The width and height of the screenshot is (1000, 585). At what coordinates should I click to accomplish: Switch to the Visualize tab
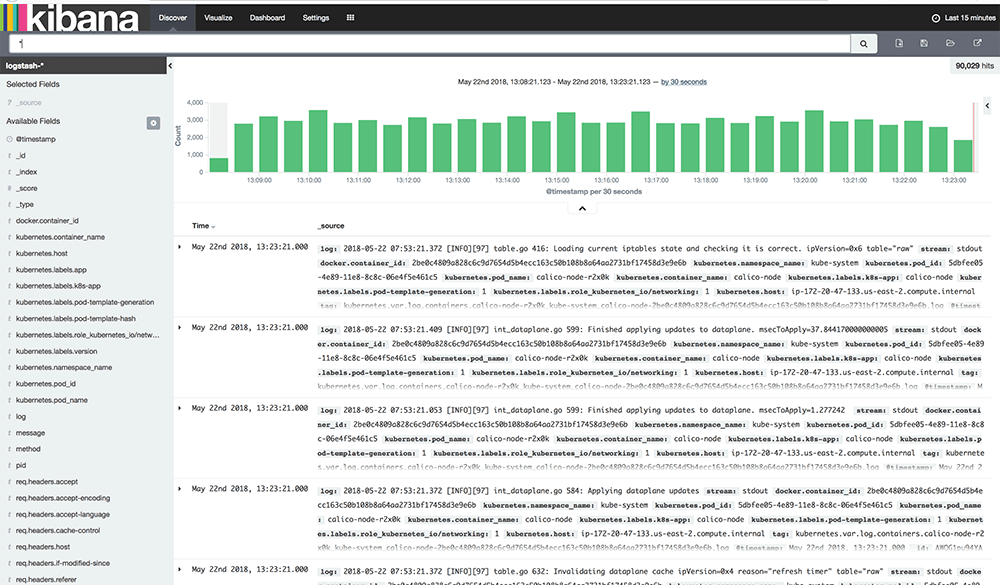point(218,17)
